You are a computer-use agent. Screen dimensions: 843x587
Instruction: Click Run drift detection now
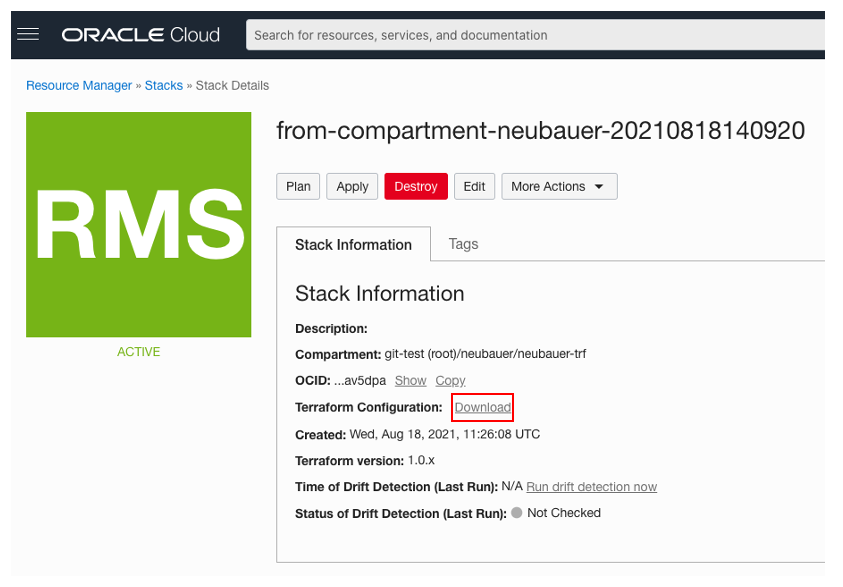pos(591,487)
